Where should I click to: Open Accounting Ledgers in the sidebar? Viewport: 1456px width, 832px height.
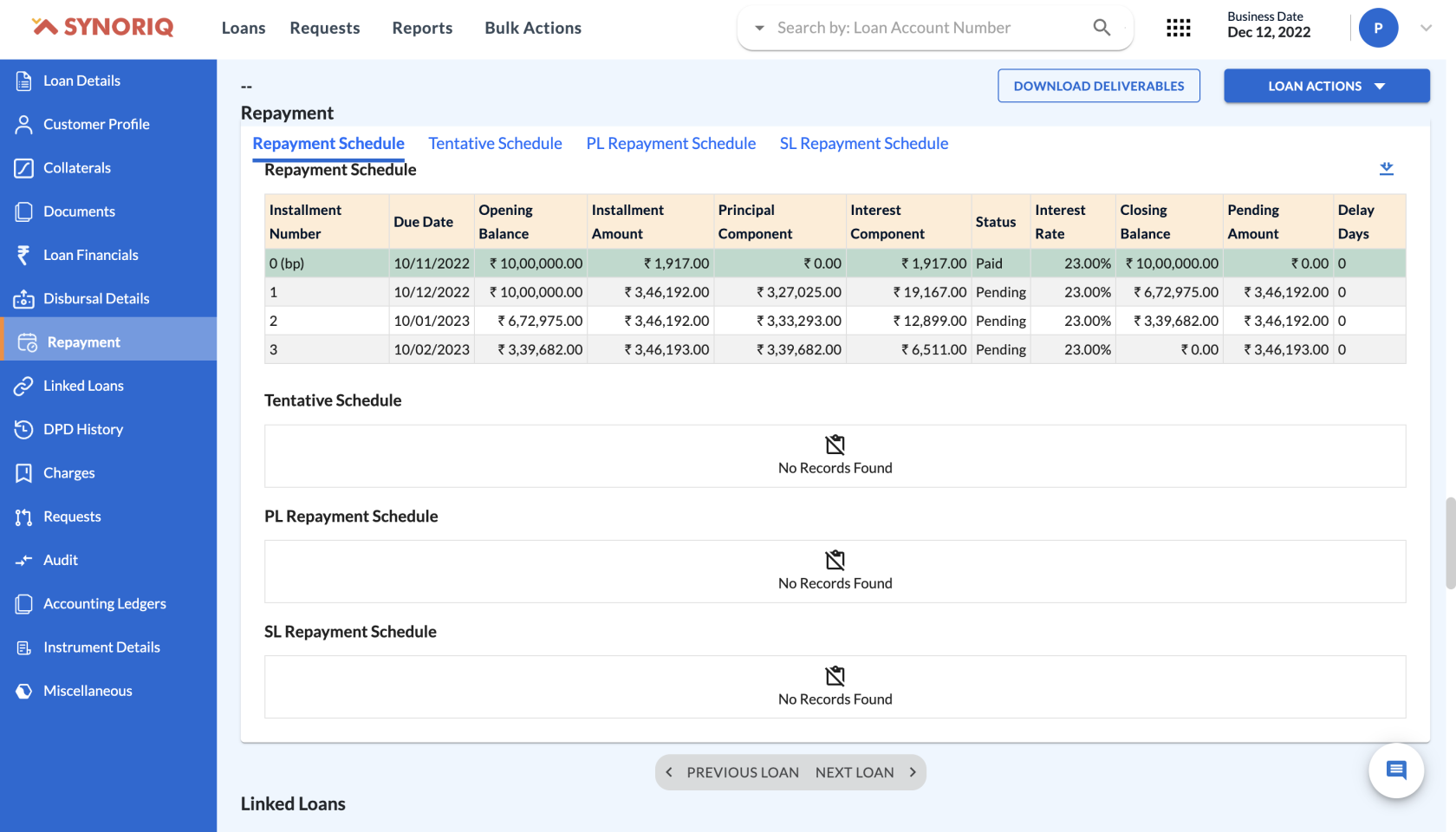[x=108, y=603]
